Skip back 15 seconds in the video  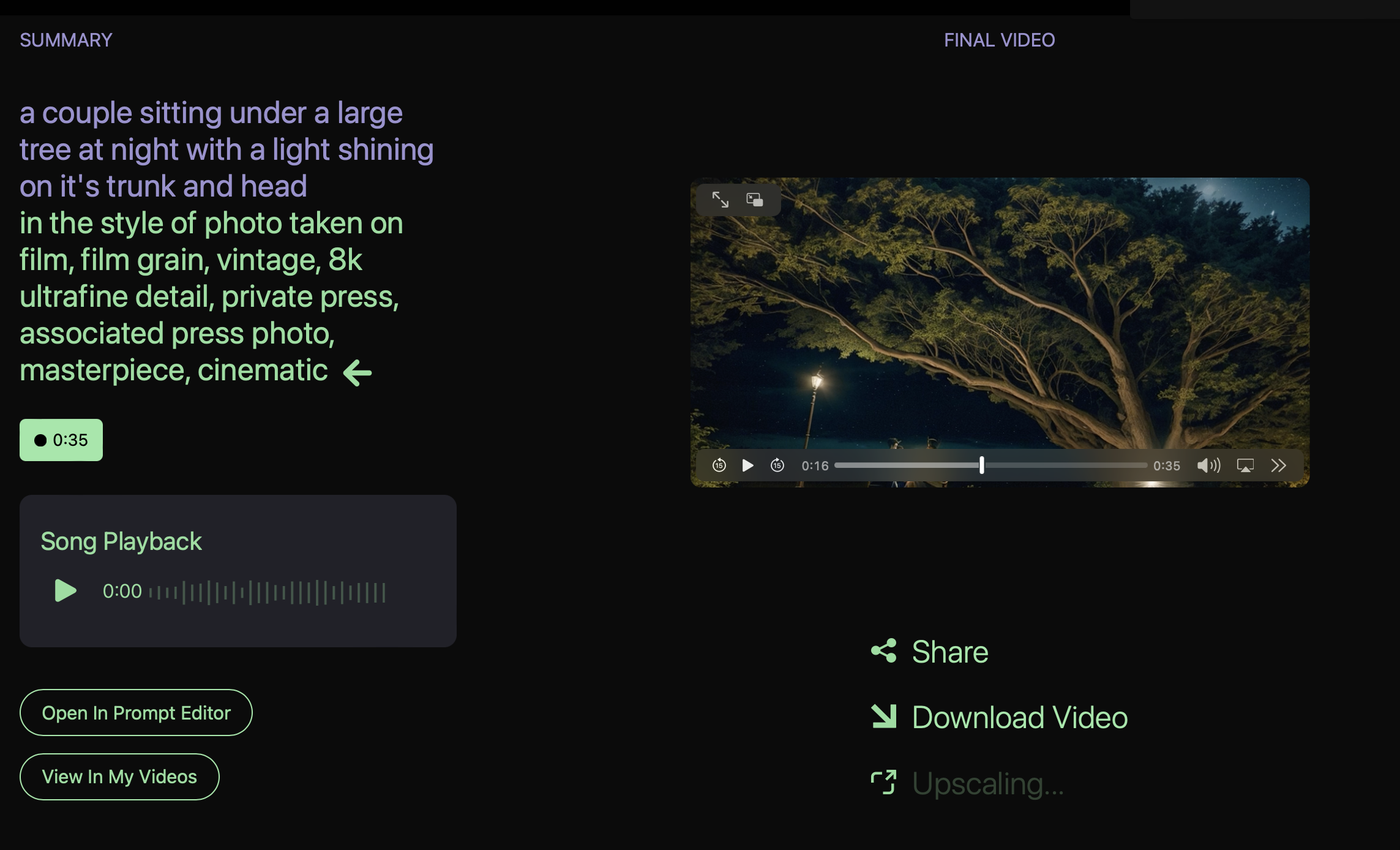click(719, 465)
